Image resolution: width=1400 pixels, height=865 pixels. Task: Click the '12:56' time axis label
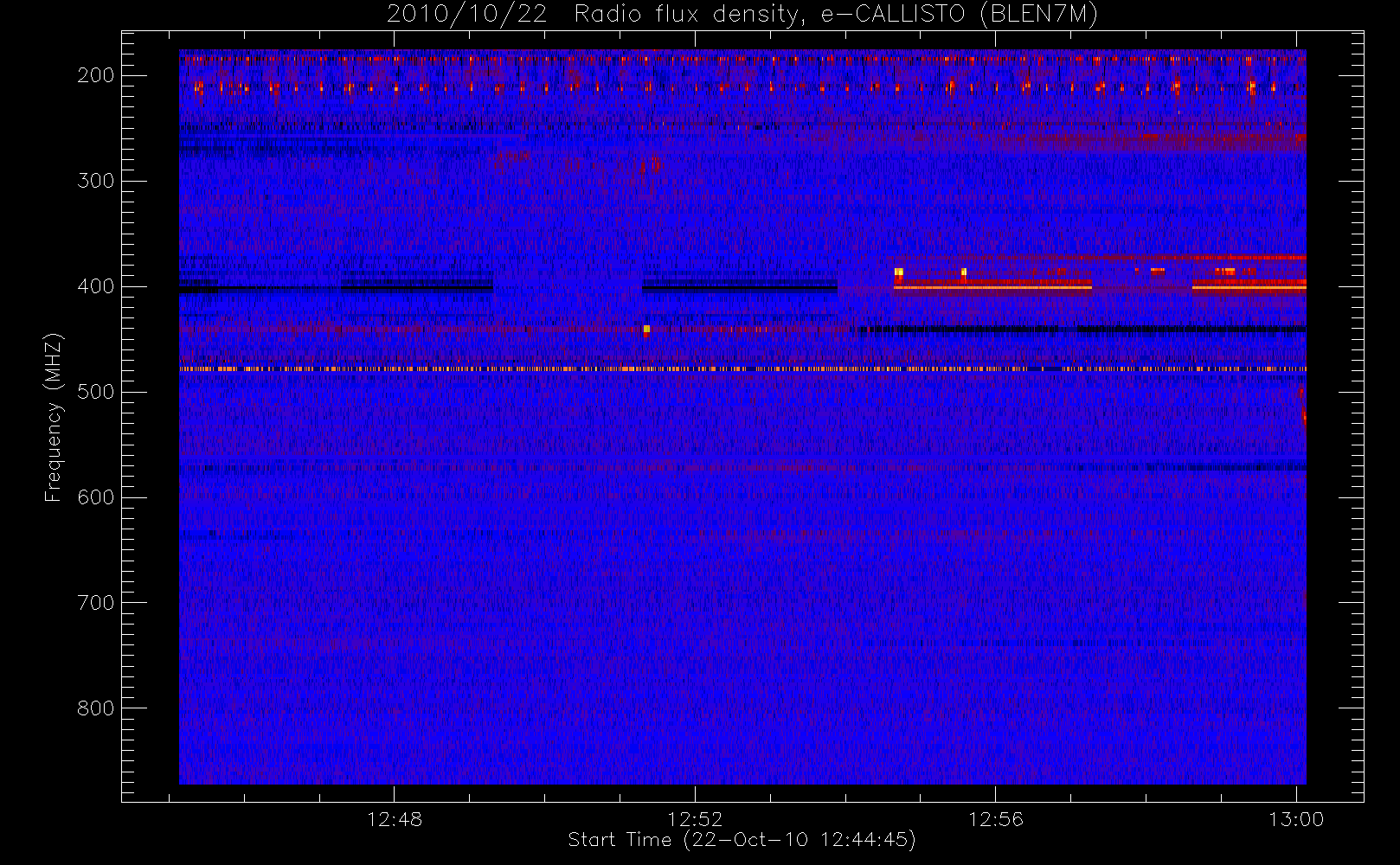click(x=995, y=819)
